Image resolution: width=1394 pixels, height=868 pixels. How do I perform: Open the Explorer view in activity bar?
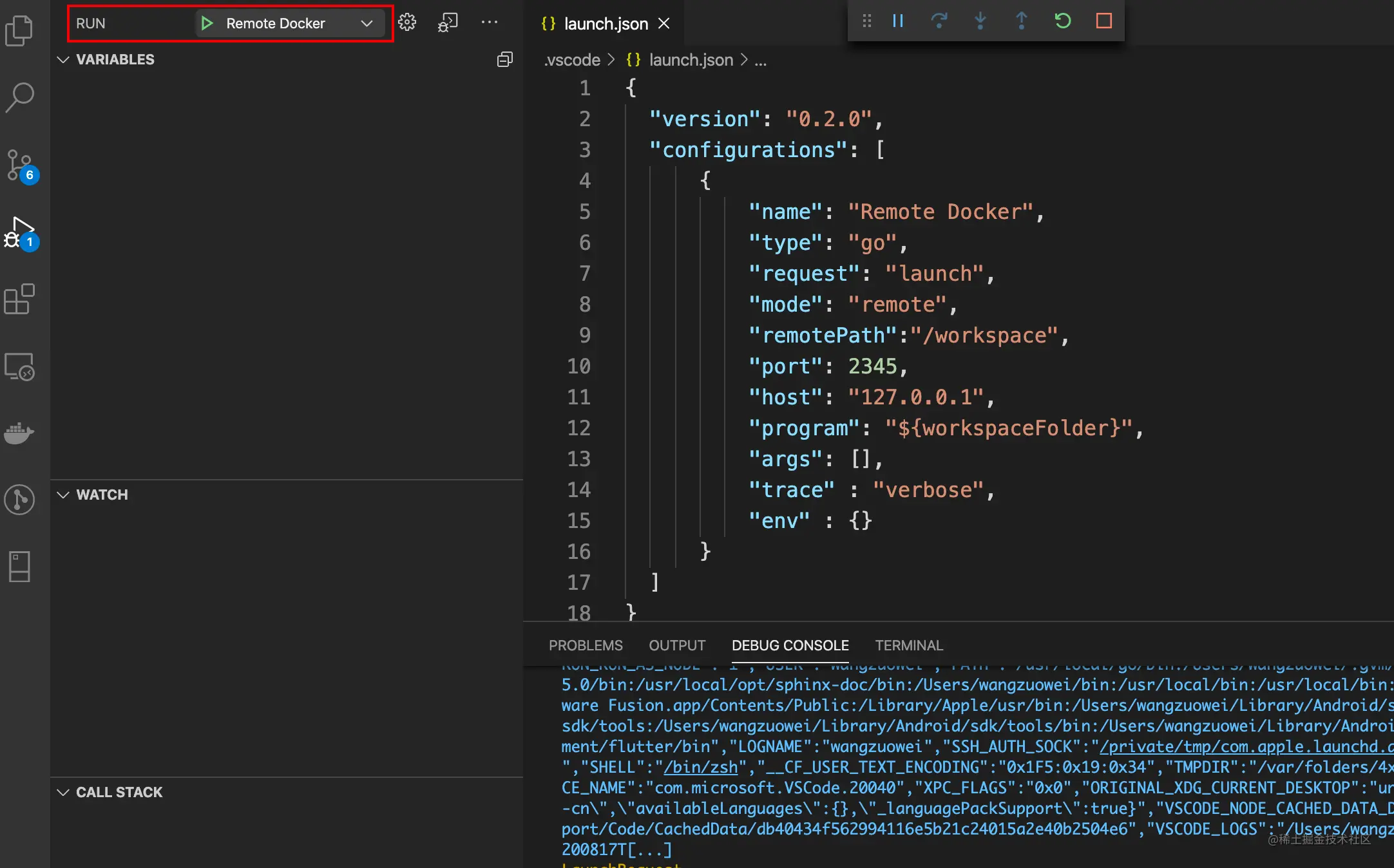click(x=19, y=30)
